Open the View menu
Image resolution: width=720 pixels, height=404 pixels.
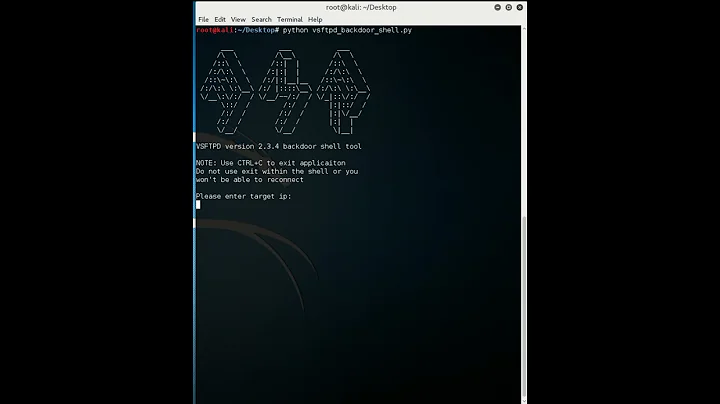click(x=238, y=19)
